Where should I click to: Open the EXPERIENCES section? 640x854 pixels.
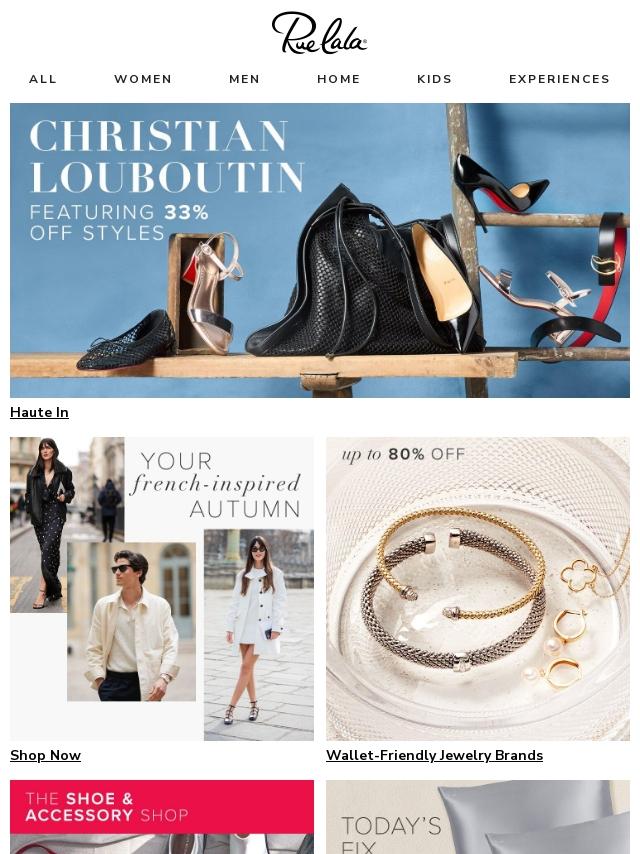coord(559,79)
